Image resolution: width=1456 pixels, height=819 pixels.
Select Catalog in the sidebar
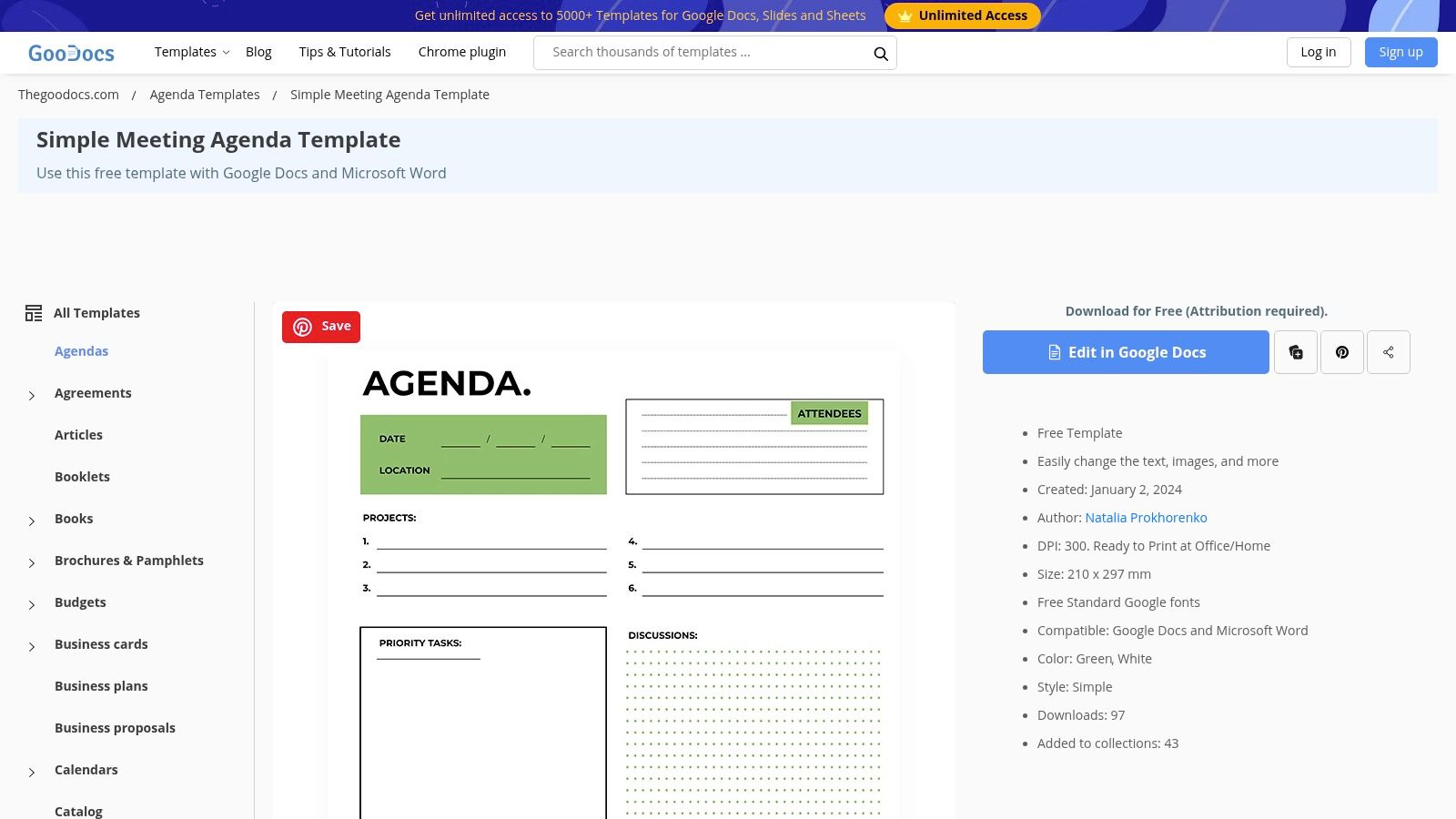pyautogui.click(x=78, y=811)
